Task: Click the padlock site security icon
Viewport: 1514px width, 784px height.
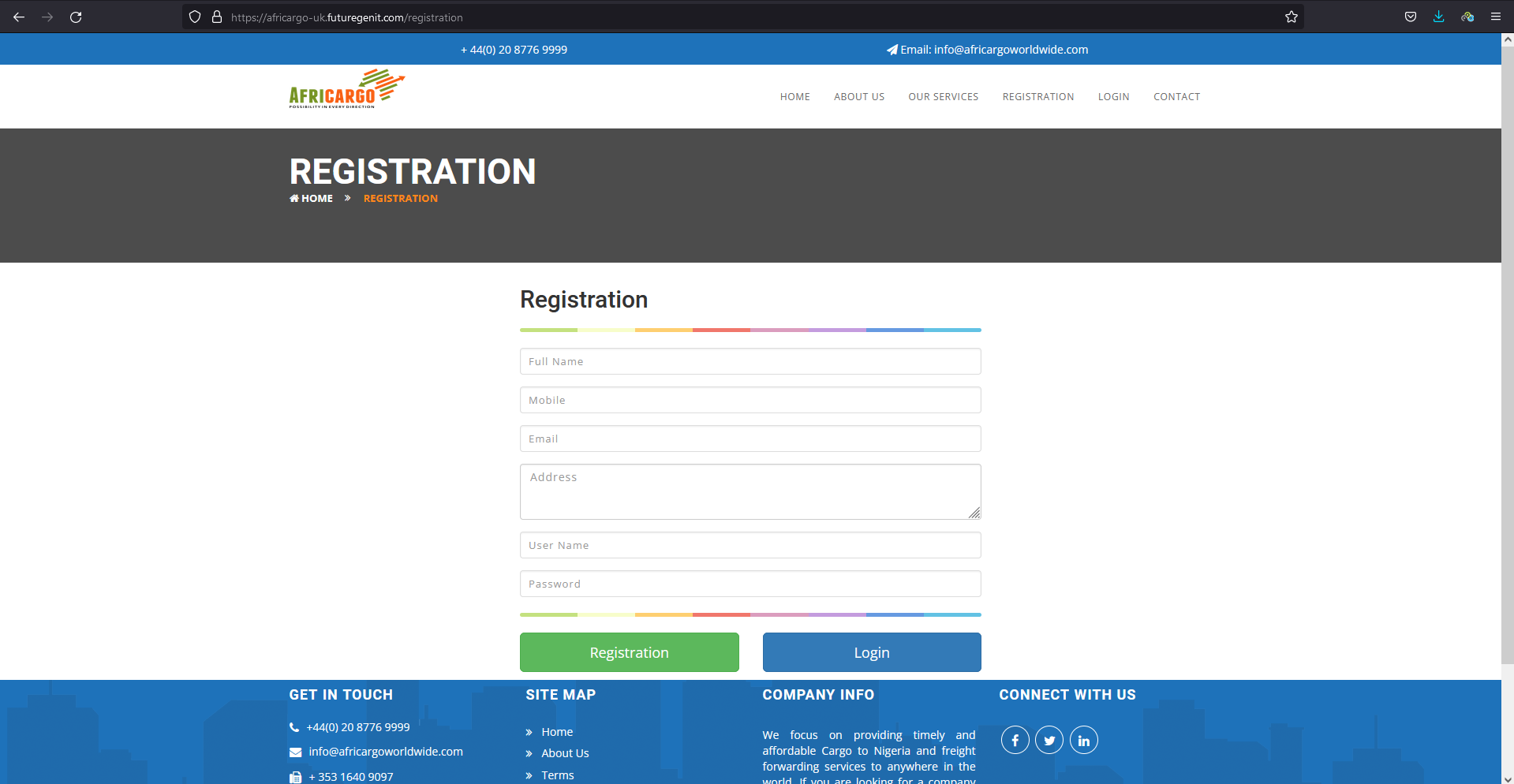Action: click(x=217, y=17)
